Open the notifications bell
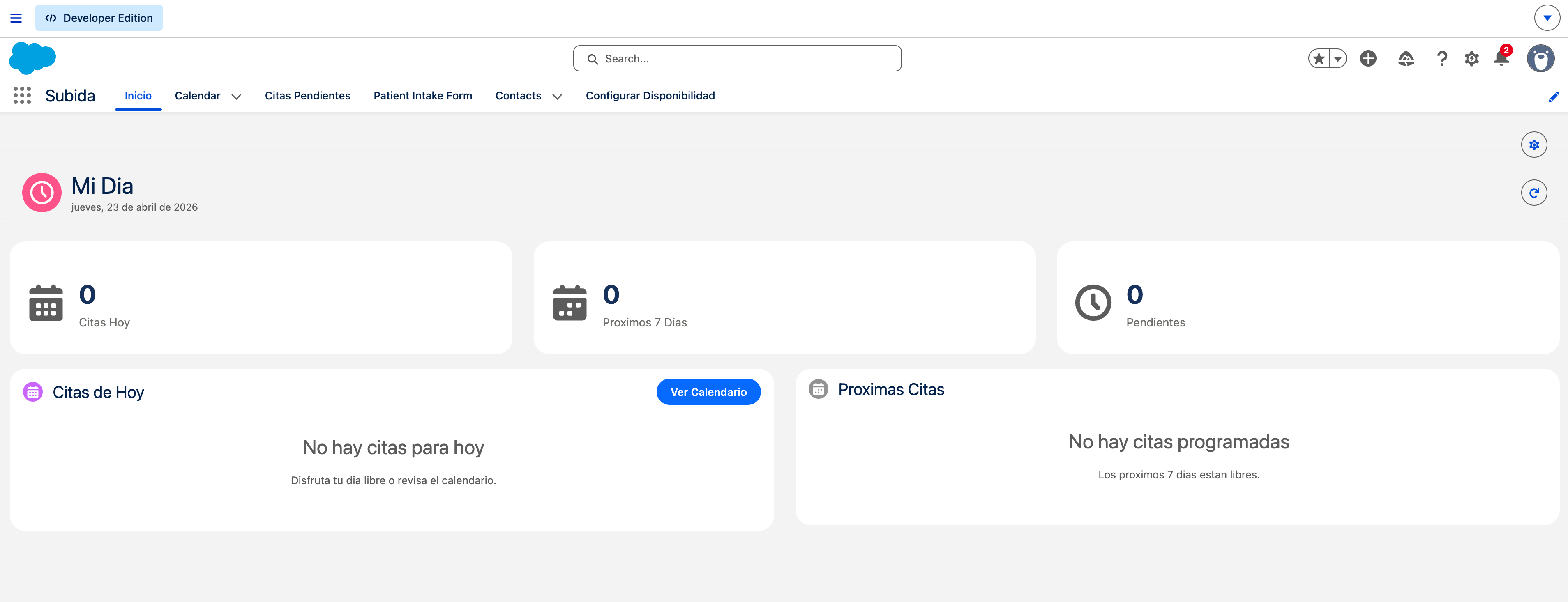This screenshot has height=602, width=1568. point(1502,58)
